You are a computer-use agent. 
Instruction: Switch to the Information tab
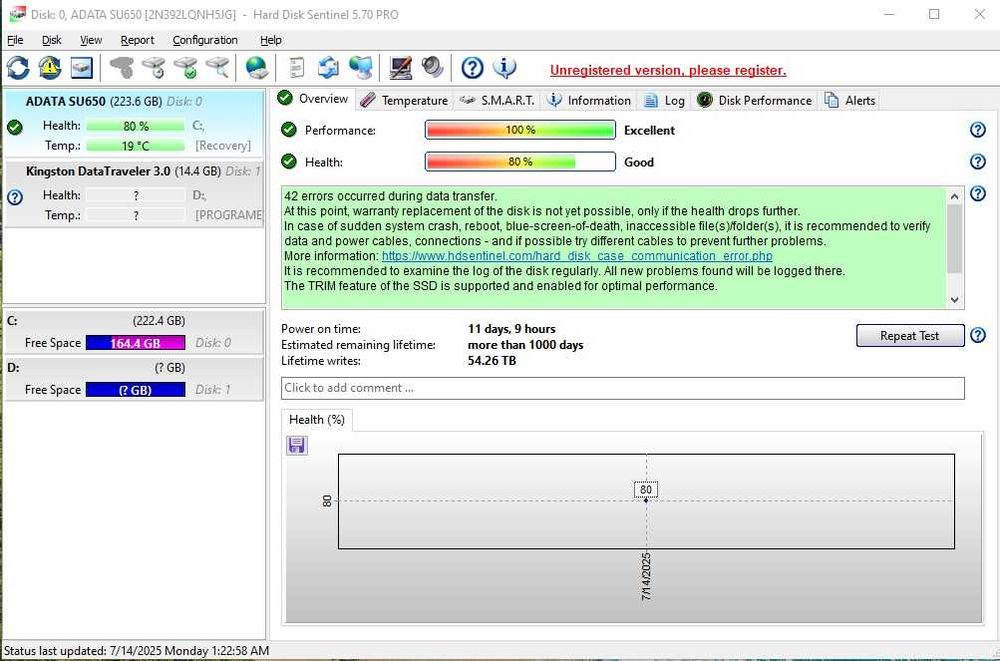coord(589,100)
